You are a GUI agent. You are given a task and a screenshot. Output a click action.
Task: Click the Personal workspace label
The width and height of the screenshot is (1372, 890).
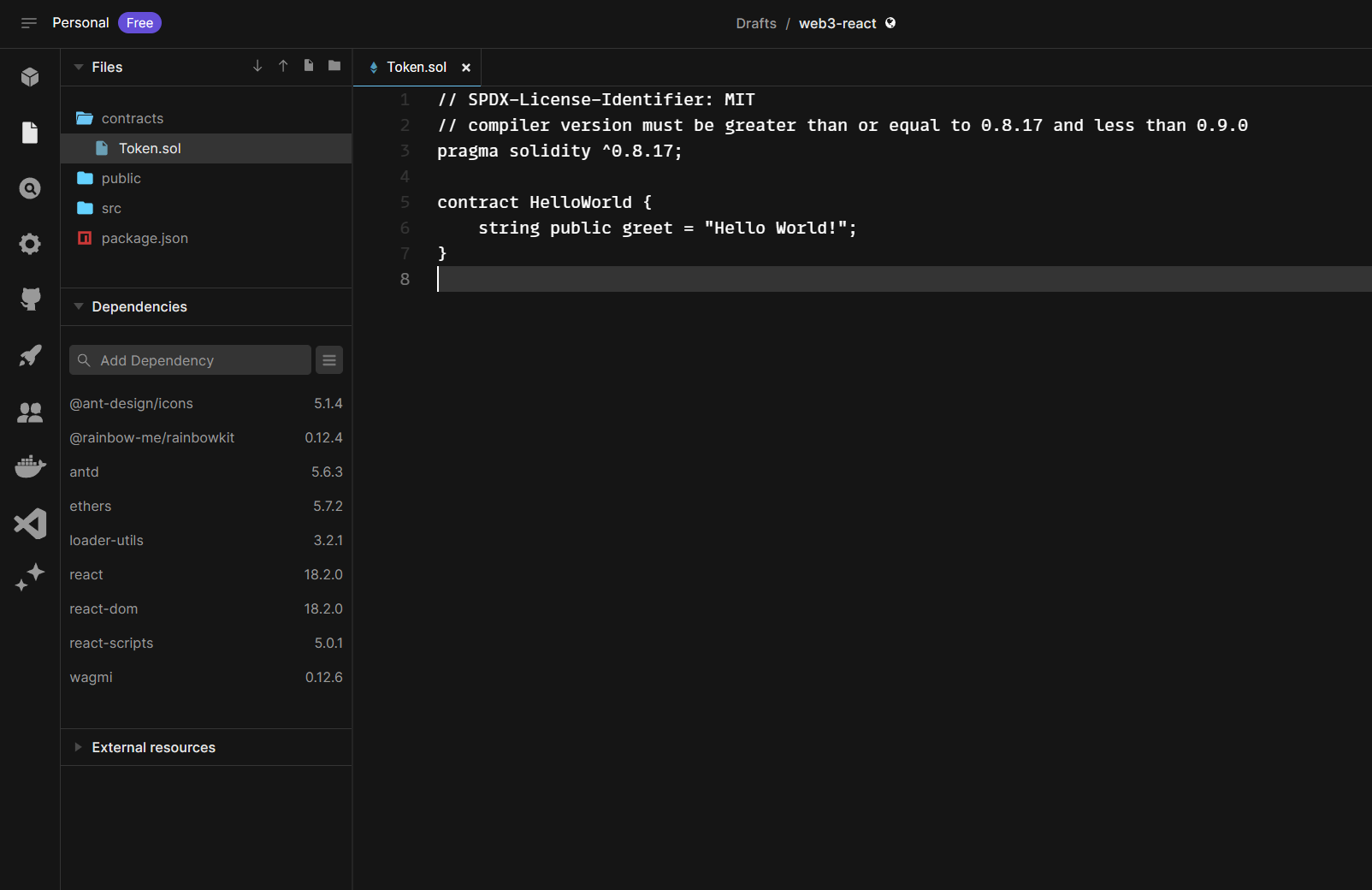click(x=80, y=23)
